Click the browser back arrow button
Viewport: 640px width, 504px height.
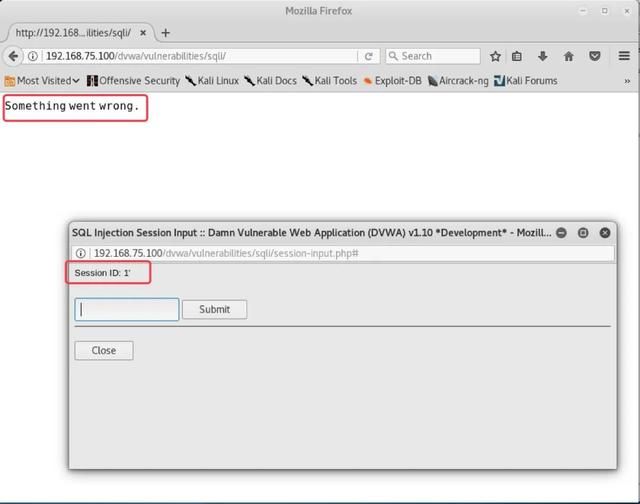tap(14, 56)
